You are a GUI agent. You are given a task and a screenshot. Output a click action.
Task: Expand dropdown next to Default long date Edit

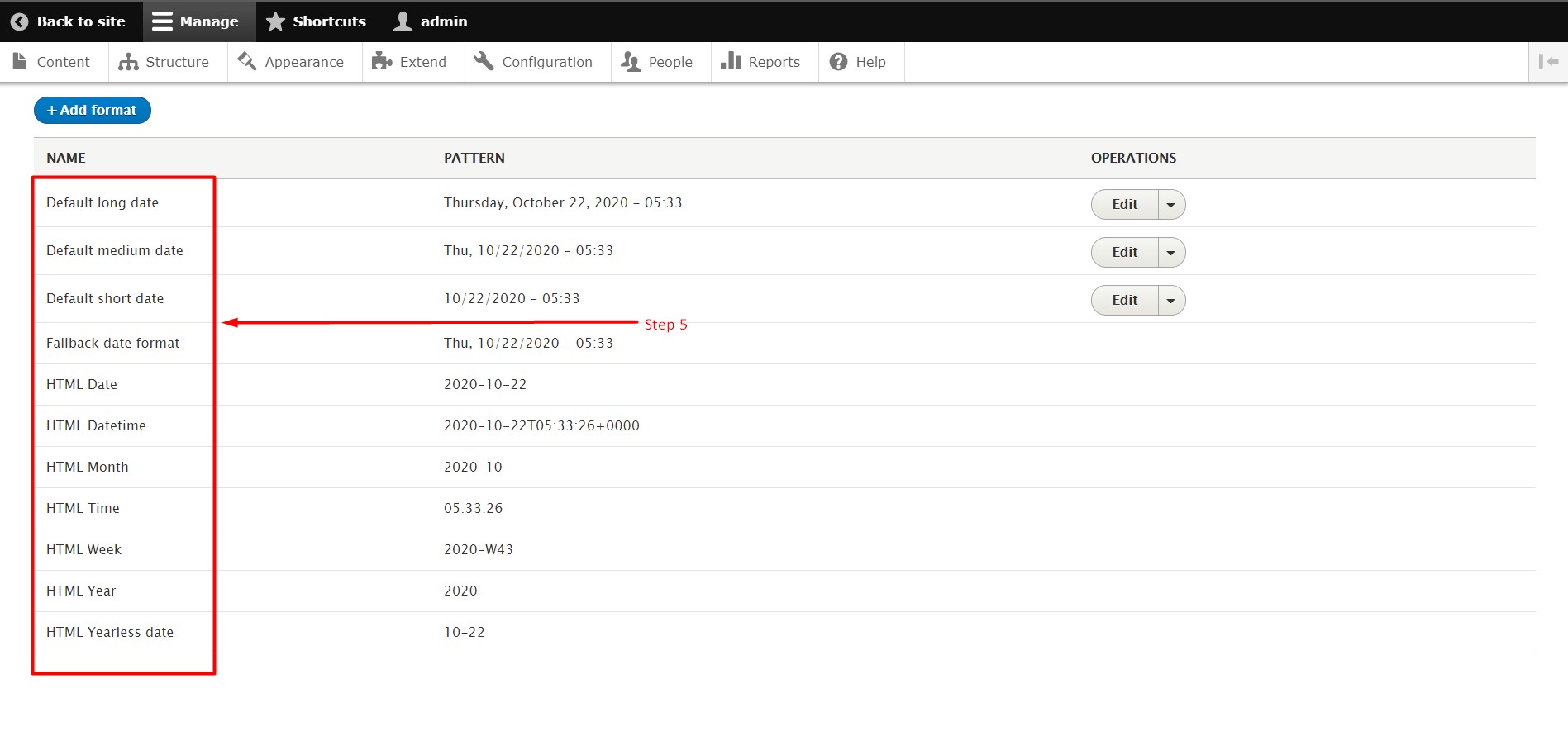1170,205
